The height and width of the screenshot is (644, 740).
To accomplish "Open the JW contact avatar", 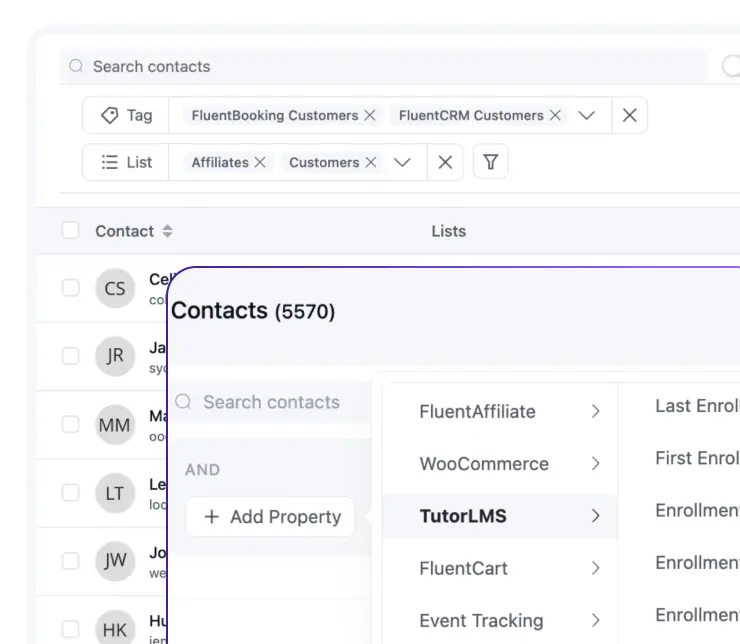I will click(x=115, y=561).
